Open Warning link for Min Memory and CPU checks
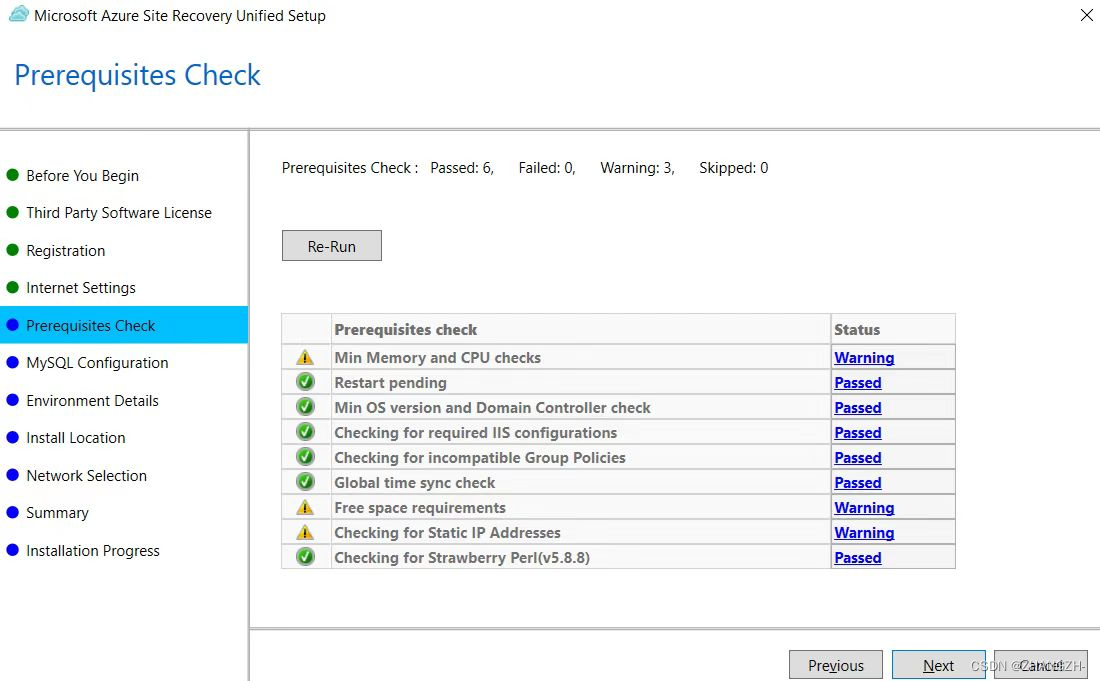This screenshot has width=1100, height=681. (x=864, y=358)
